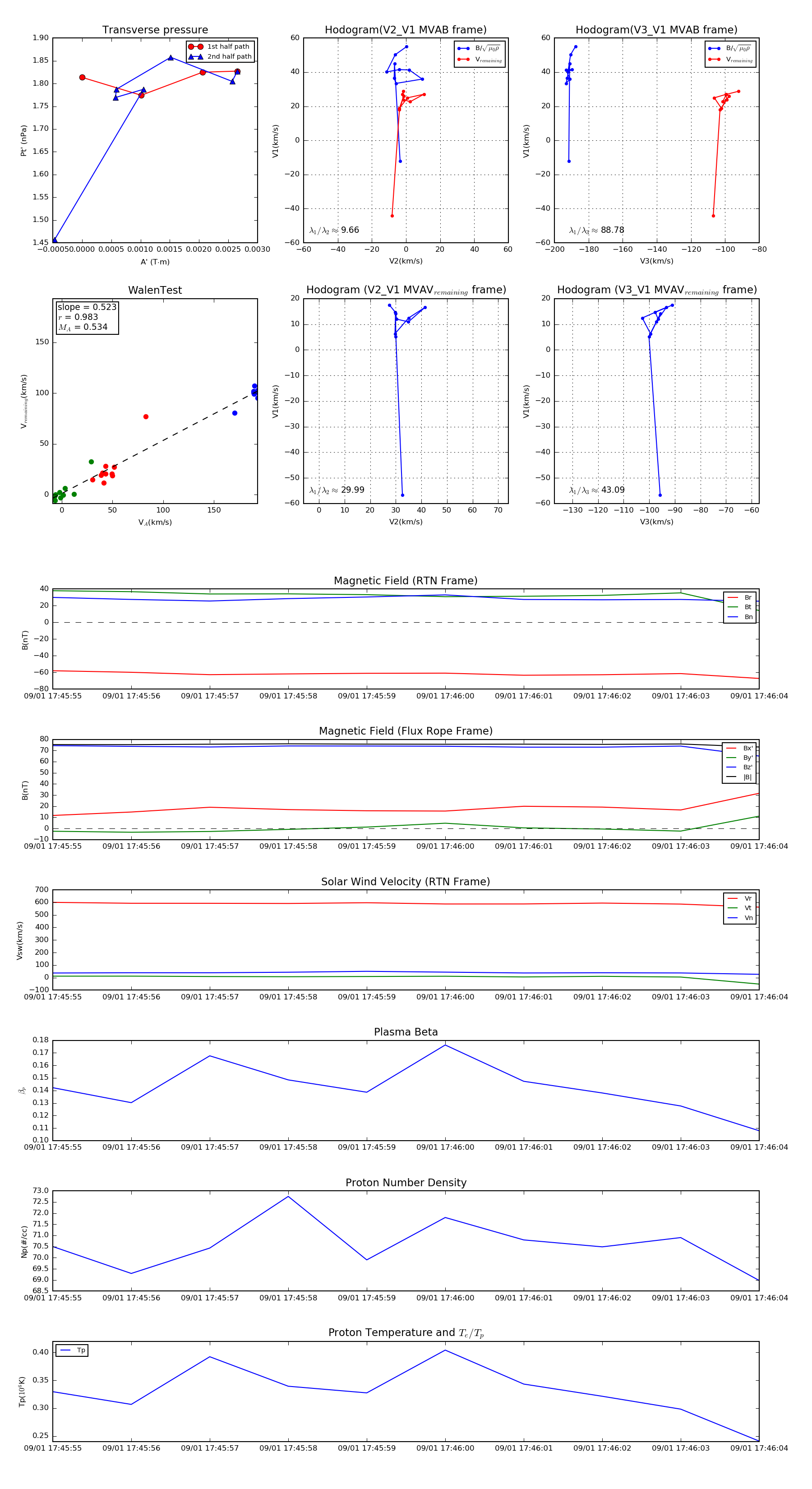Click the 'Hodogram(V3_V1 MVAB frame)' title
812x1489 pixels.
click(656, 30)
